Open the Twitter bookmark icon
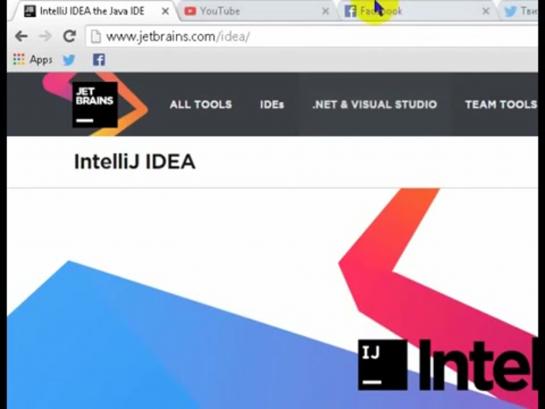 coord(69,60)
